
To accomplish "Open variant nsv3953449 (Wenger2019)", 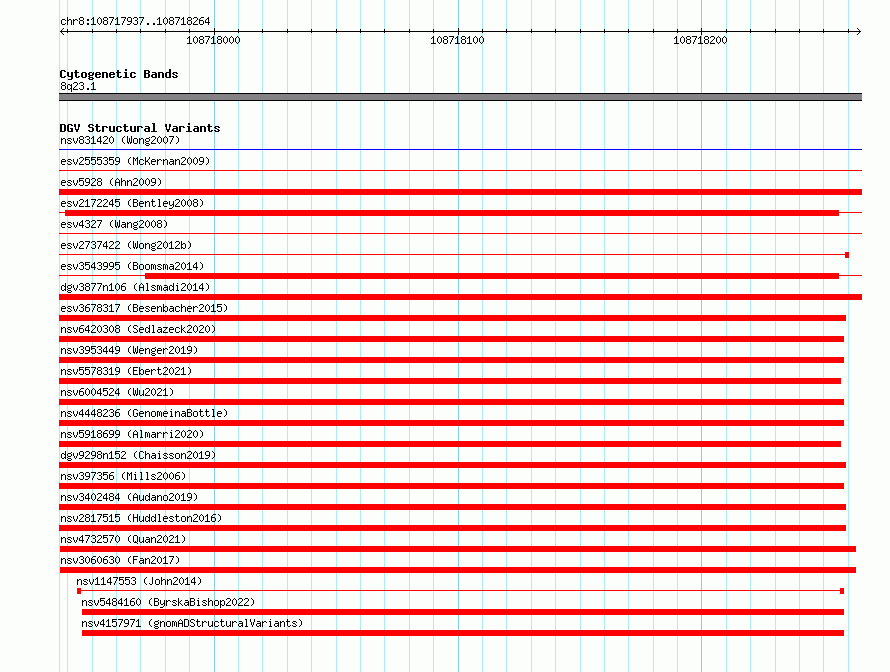I will click(129, 350).
